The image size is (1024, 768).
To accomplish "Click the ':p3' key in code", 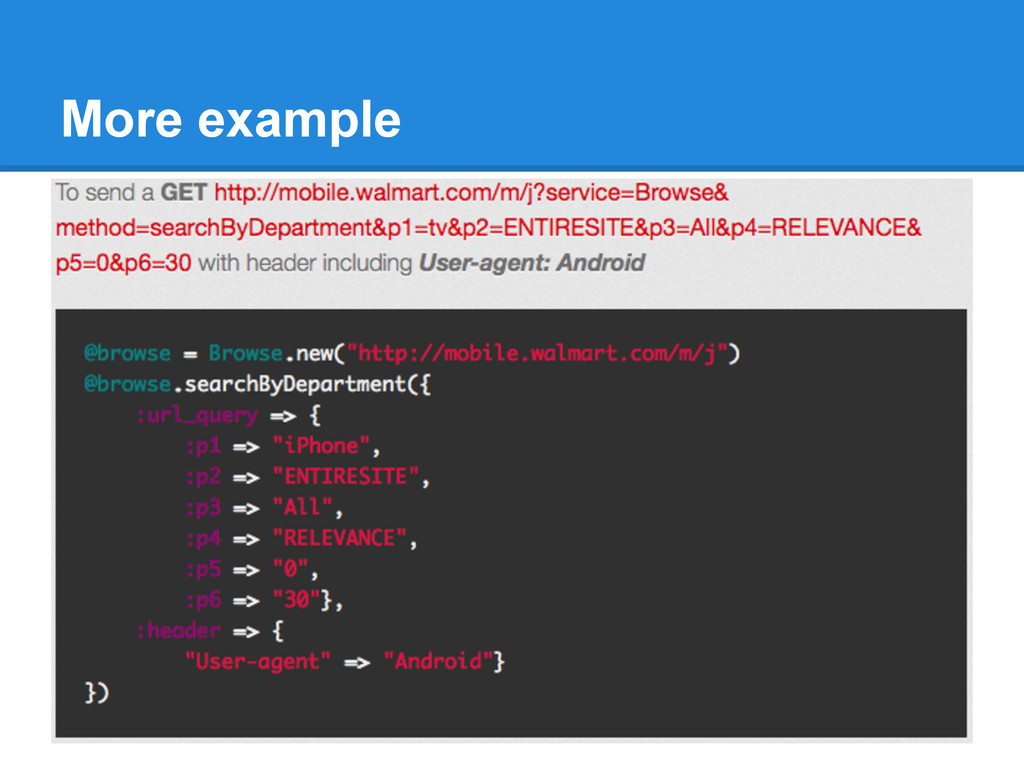I will (x=204, y=507).
